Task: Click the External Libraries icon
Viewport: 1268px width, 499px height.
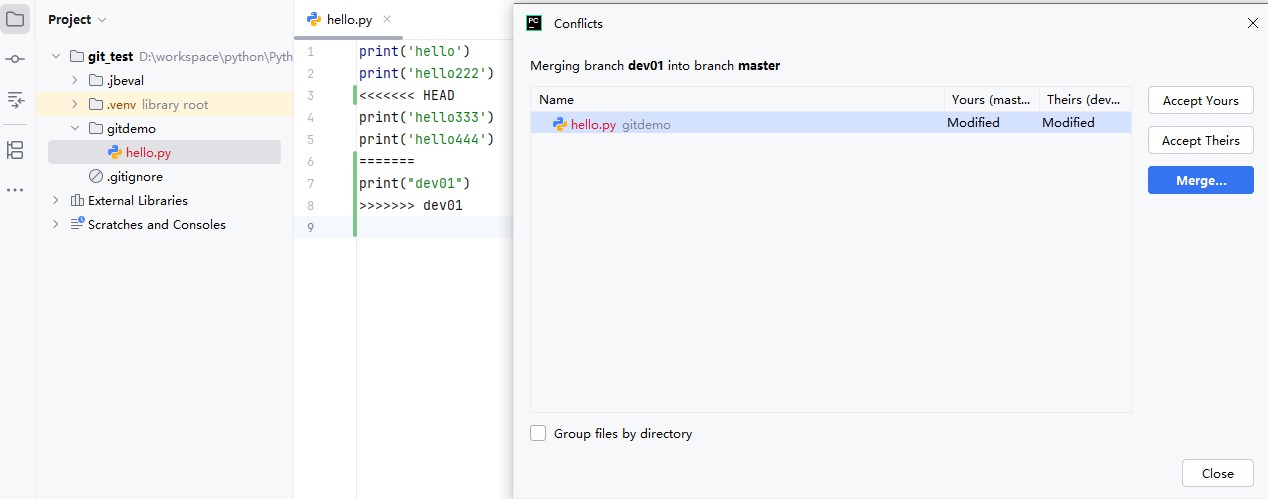Action: coord(77,200)
